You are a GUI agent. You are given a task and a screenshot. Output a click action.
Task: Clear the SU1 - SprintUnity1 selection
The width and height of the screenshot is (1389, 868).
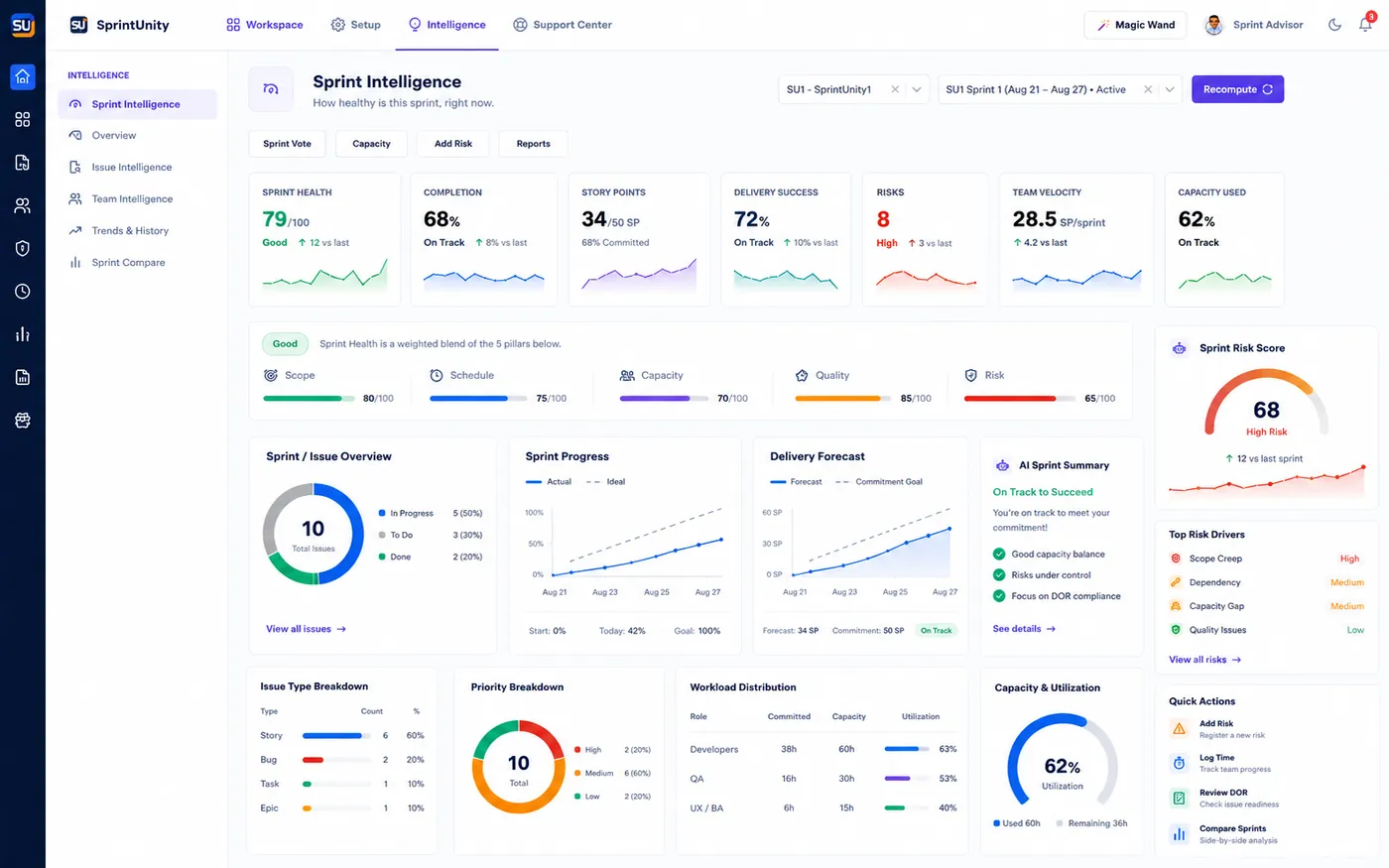coord(895,89)
